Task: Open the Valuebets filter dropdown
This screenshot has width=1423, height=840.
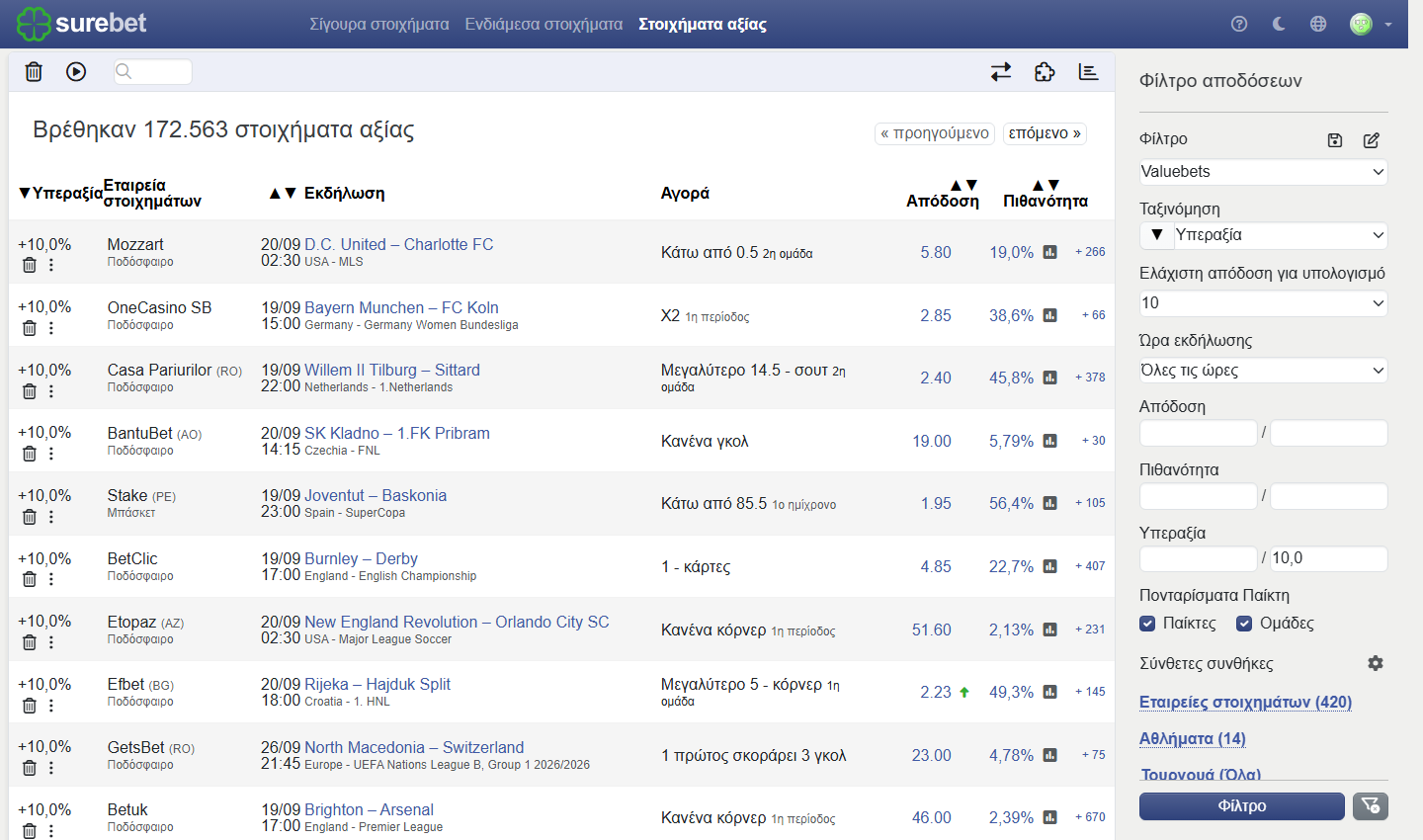Action: [x=1263, y=172]
